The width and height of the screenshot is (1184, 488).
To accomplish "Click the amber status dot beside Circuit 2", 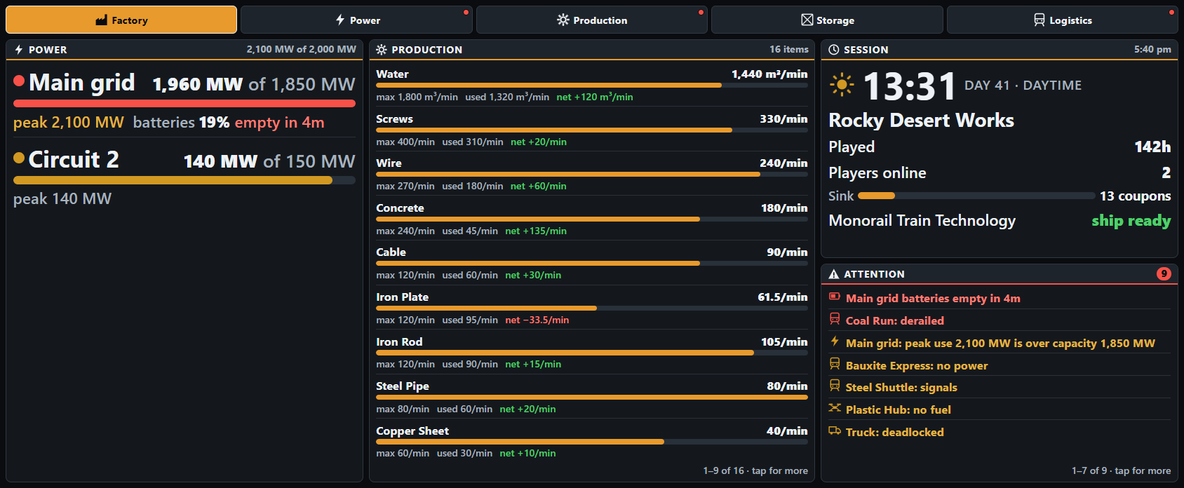I will pyautogui.click(x=19, y=158).
